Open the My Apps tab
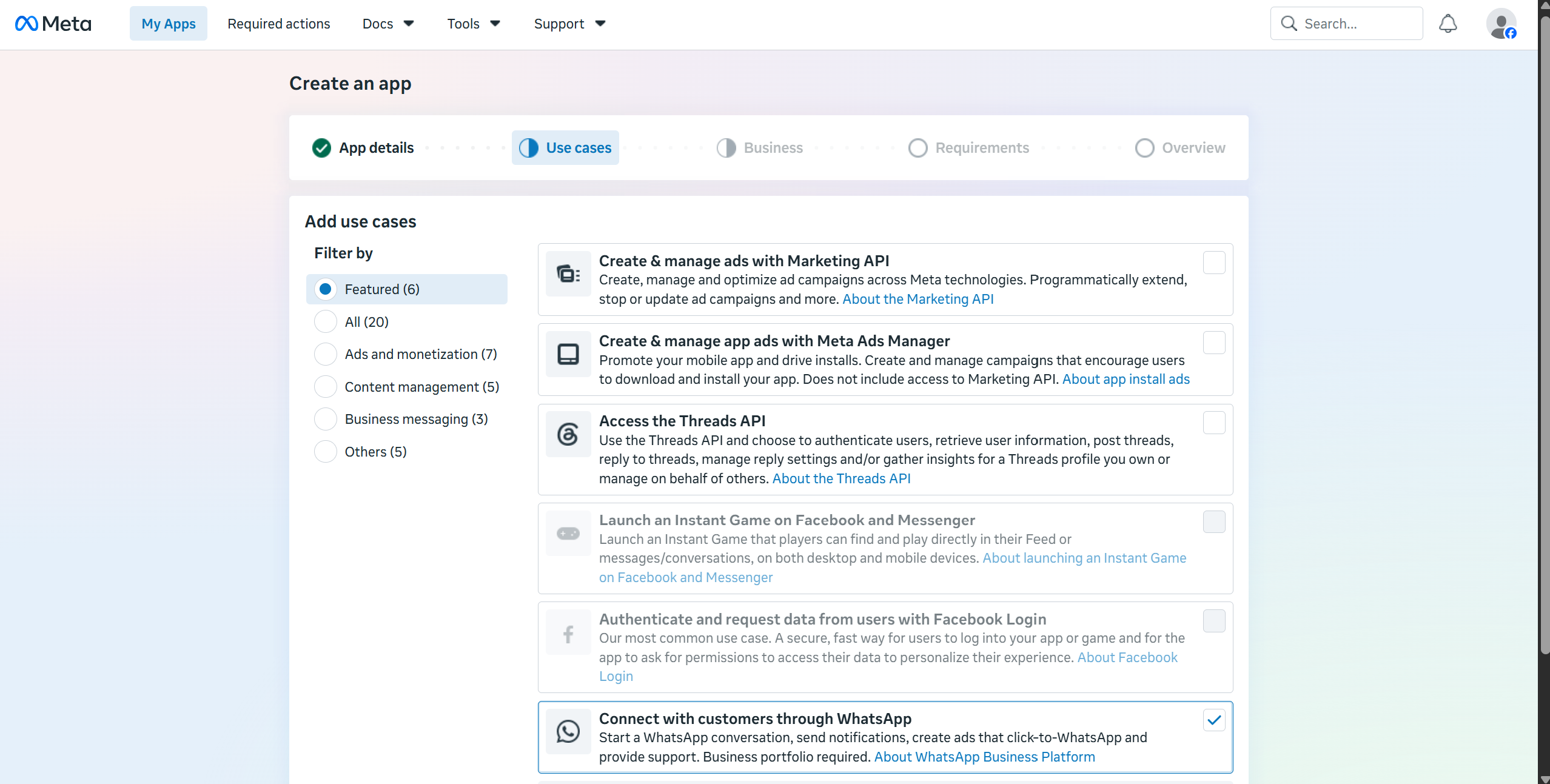The height and width of the screenshot is (784, 1550). click(169, 24)
